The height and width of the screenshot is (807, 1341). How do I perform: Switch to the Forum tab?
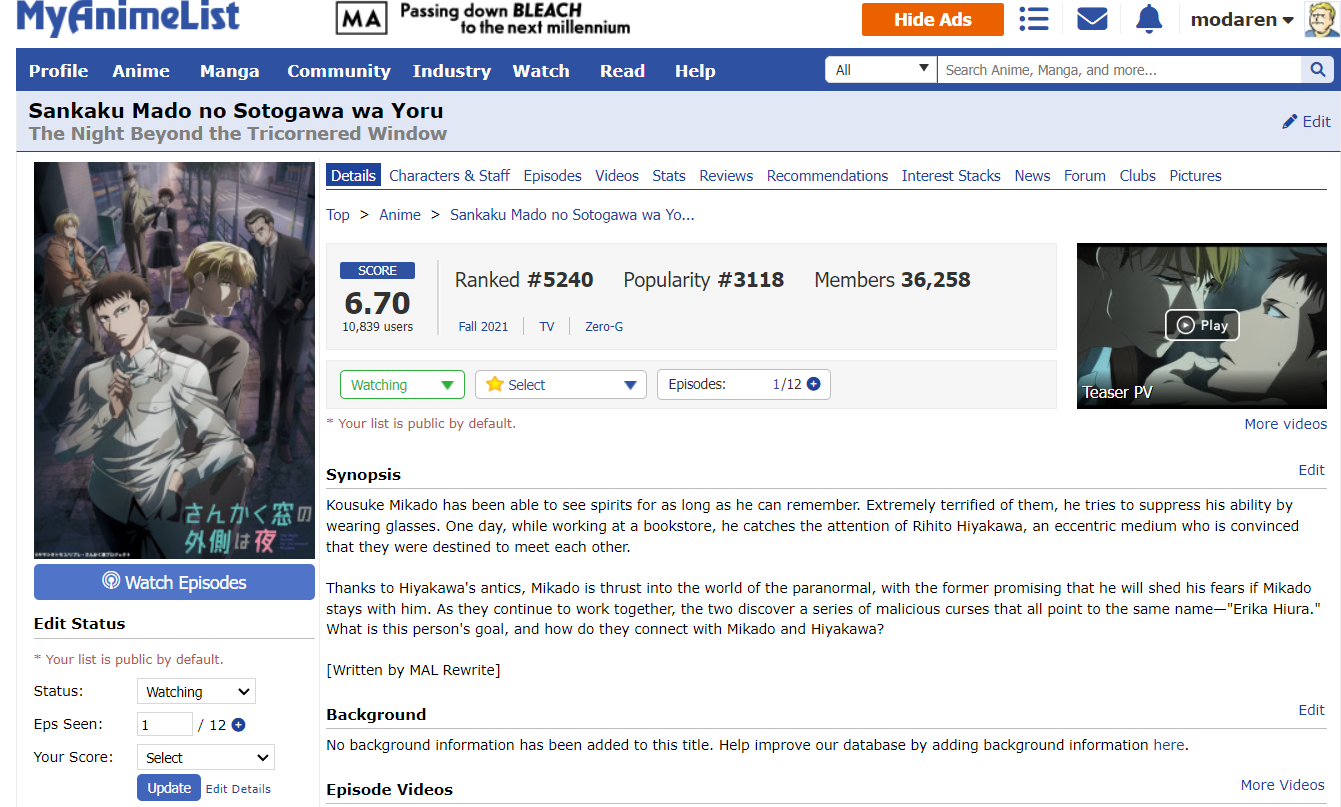[x=1085, y=175]
